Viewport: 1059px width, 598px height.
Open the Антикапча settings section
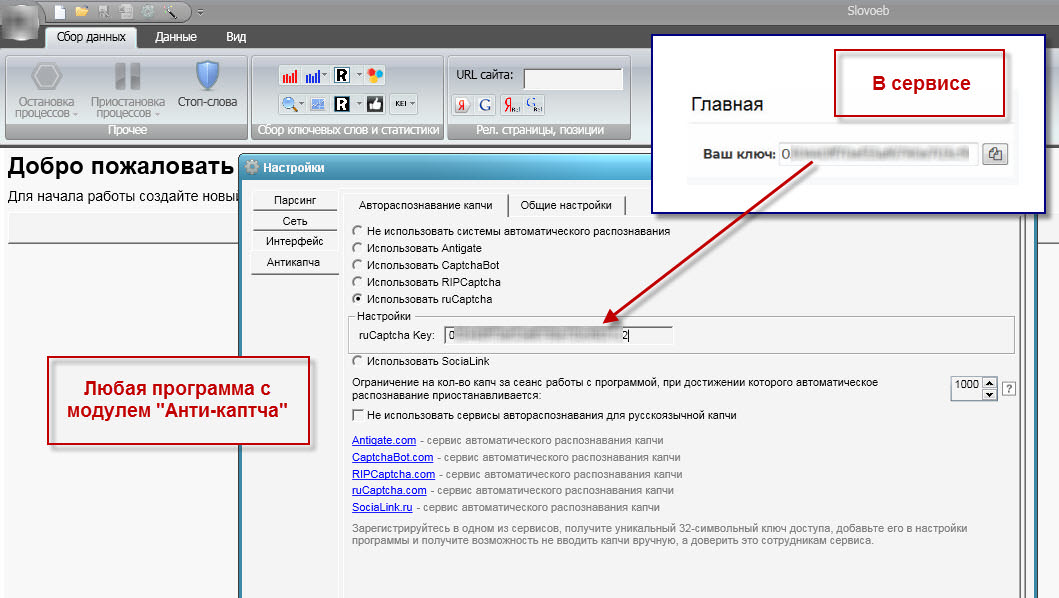click(x=293, y=262)
